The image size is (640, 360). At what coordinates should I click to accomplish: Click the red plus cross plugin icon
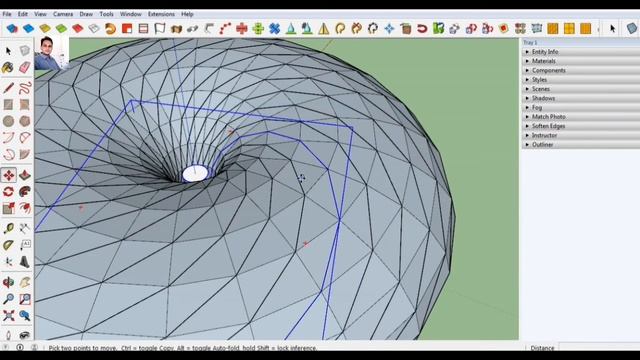tap(242, 29)
